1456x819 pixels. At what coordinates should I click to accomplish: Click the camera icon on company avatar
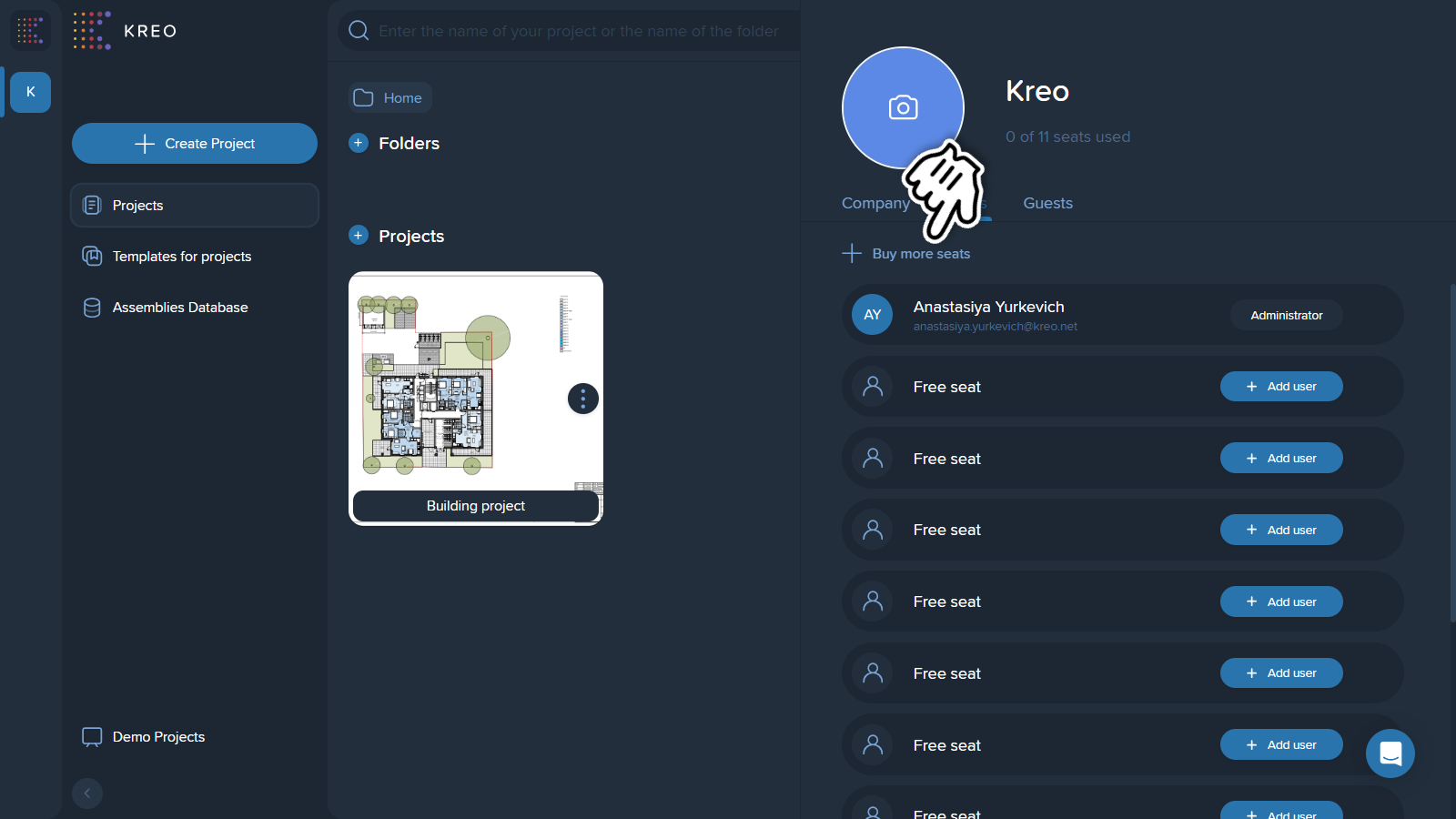click(x=903, y=107)
